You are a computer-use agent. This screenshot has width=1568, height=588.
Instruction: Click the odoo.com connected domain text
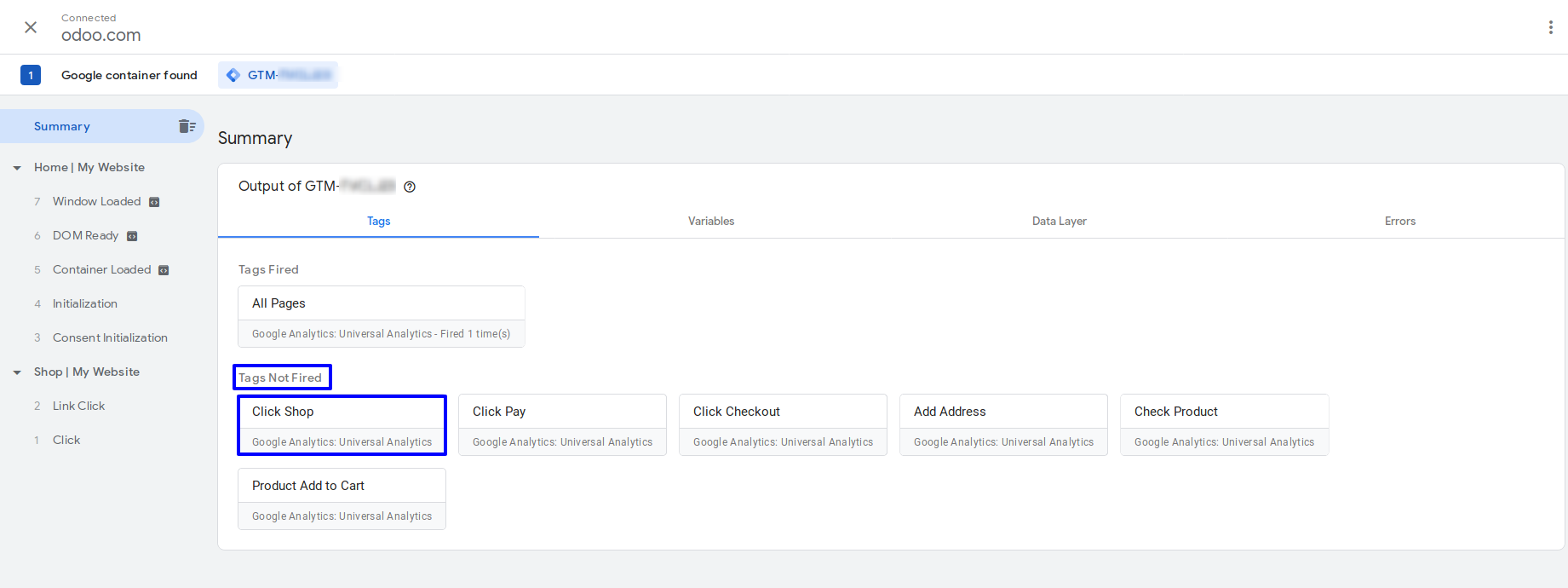tap(101, 35)
